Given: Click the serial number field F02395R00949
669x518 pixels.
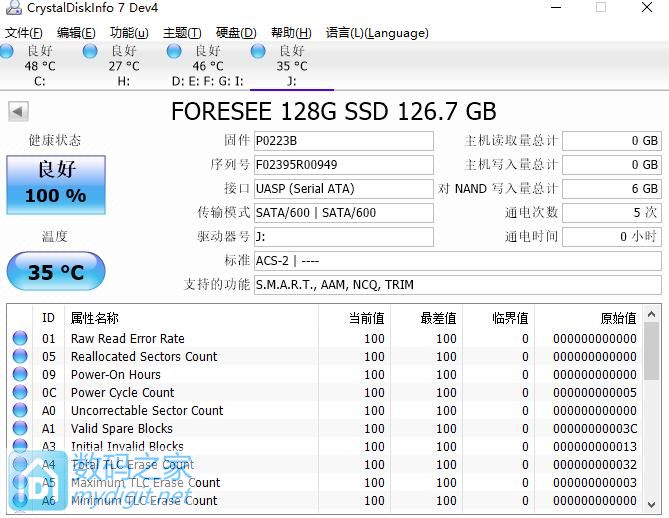Looking at the screenshot, I should tap(343, 165).
